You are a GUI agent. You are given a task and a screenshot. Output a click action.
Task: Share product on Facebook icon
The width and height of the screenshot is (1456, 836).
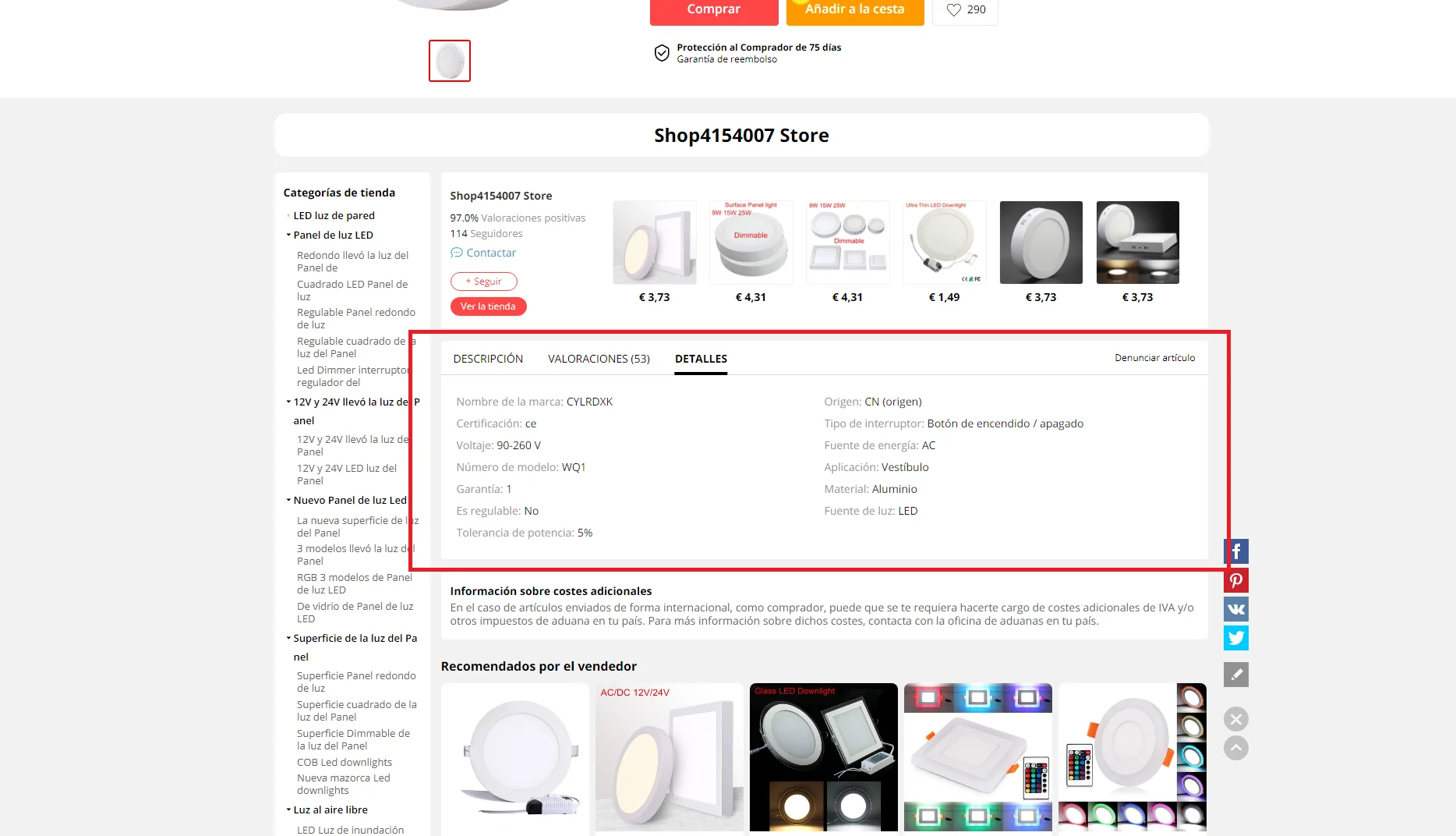pyautogui.click(x=1236, y=551)
